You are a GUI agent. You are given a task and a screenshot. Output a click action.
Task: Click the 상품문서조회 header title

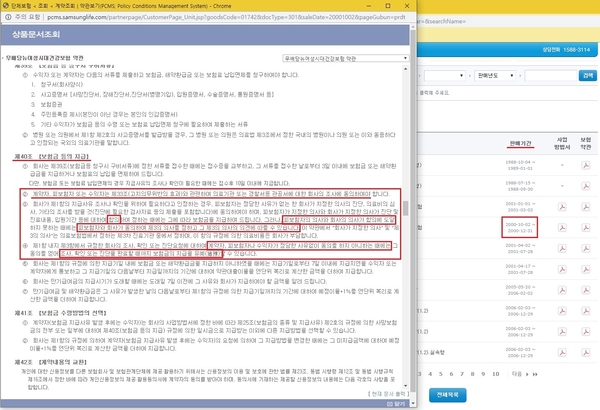pyautogui.click(x=36, y=34)
